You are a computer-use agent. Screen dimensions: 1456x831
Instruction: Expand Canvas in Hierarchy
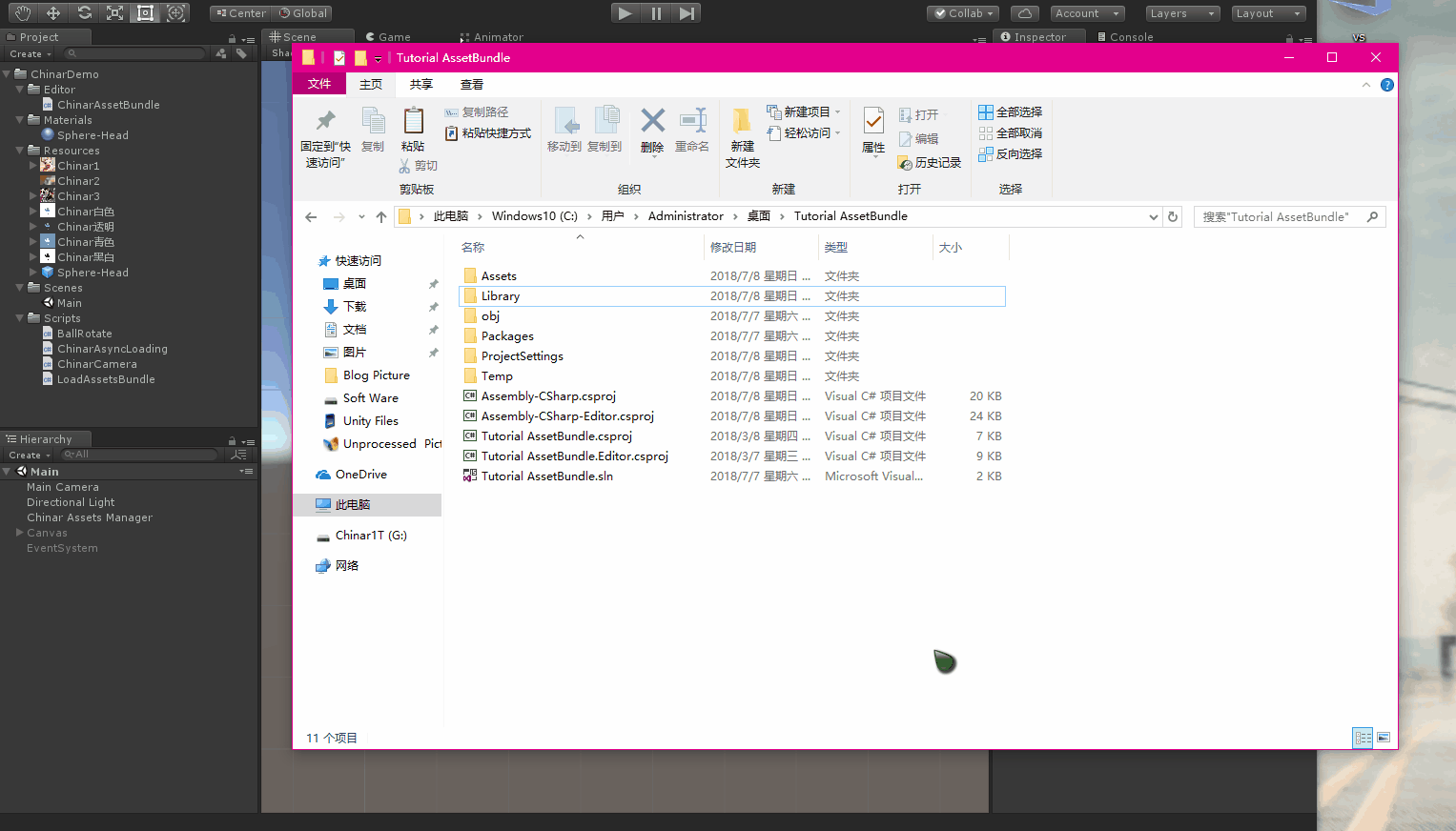click(x=20, y=533)
